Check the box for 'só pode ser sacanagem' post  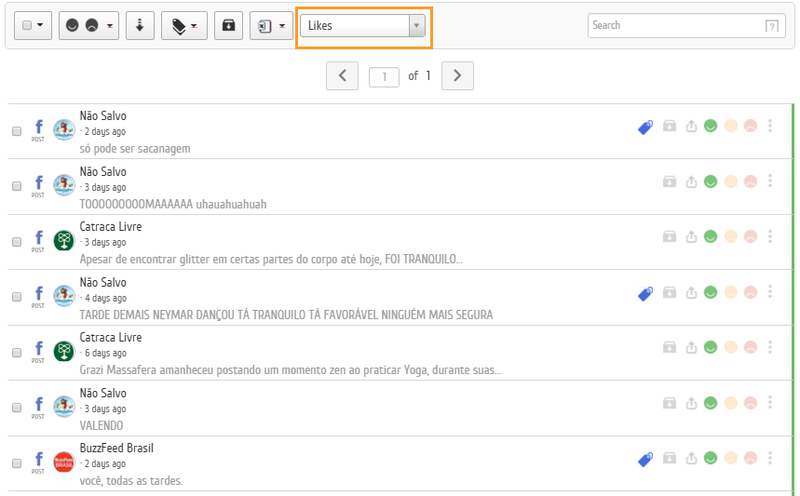17,131
